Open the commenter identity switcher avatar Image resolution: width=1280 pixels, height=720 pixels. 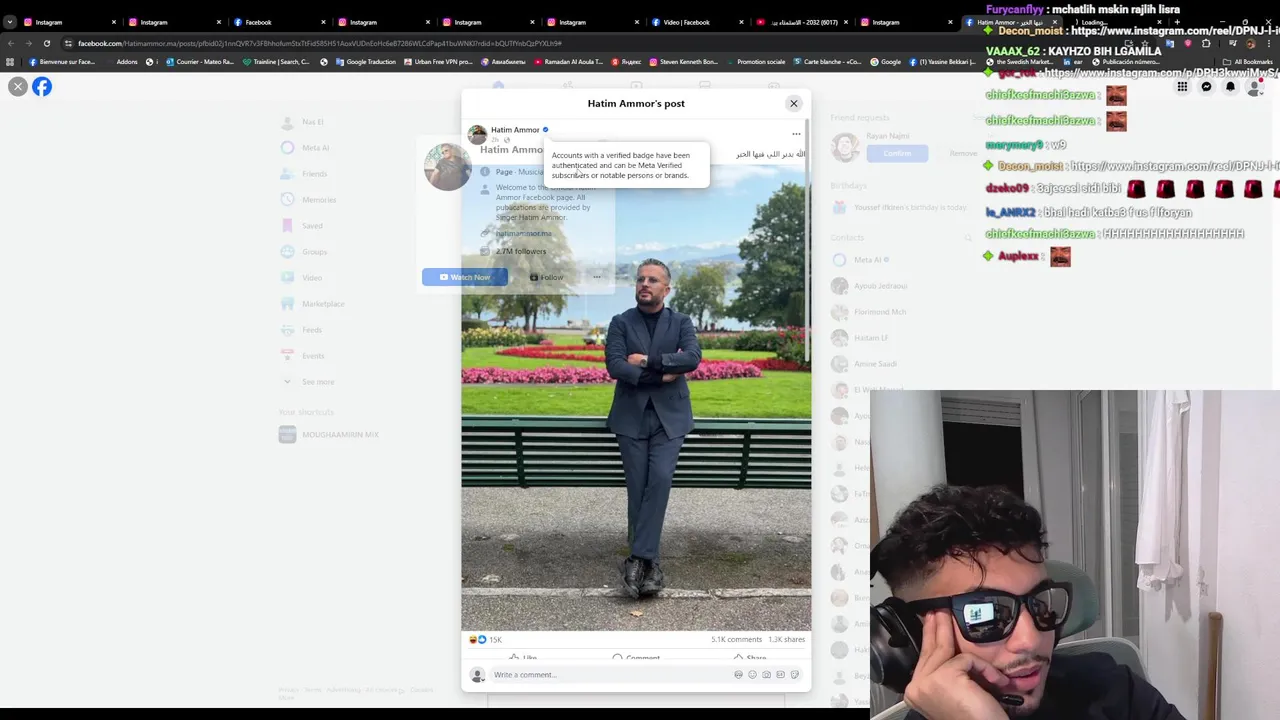[x=477, y=675]
